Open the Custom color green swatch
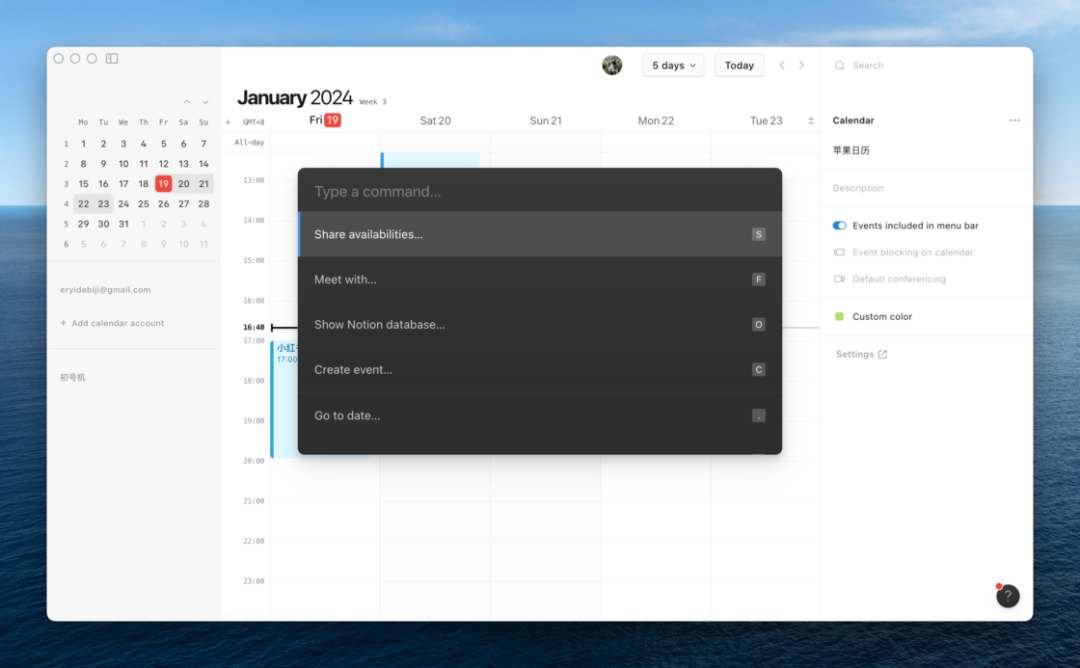The width and height of the screenshot is (1080, 668). pos(839,316)
